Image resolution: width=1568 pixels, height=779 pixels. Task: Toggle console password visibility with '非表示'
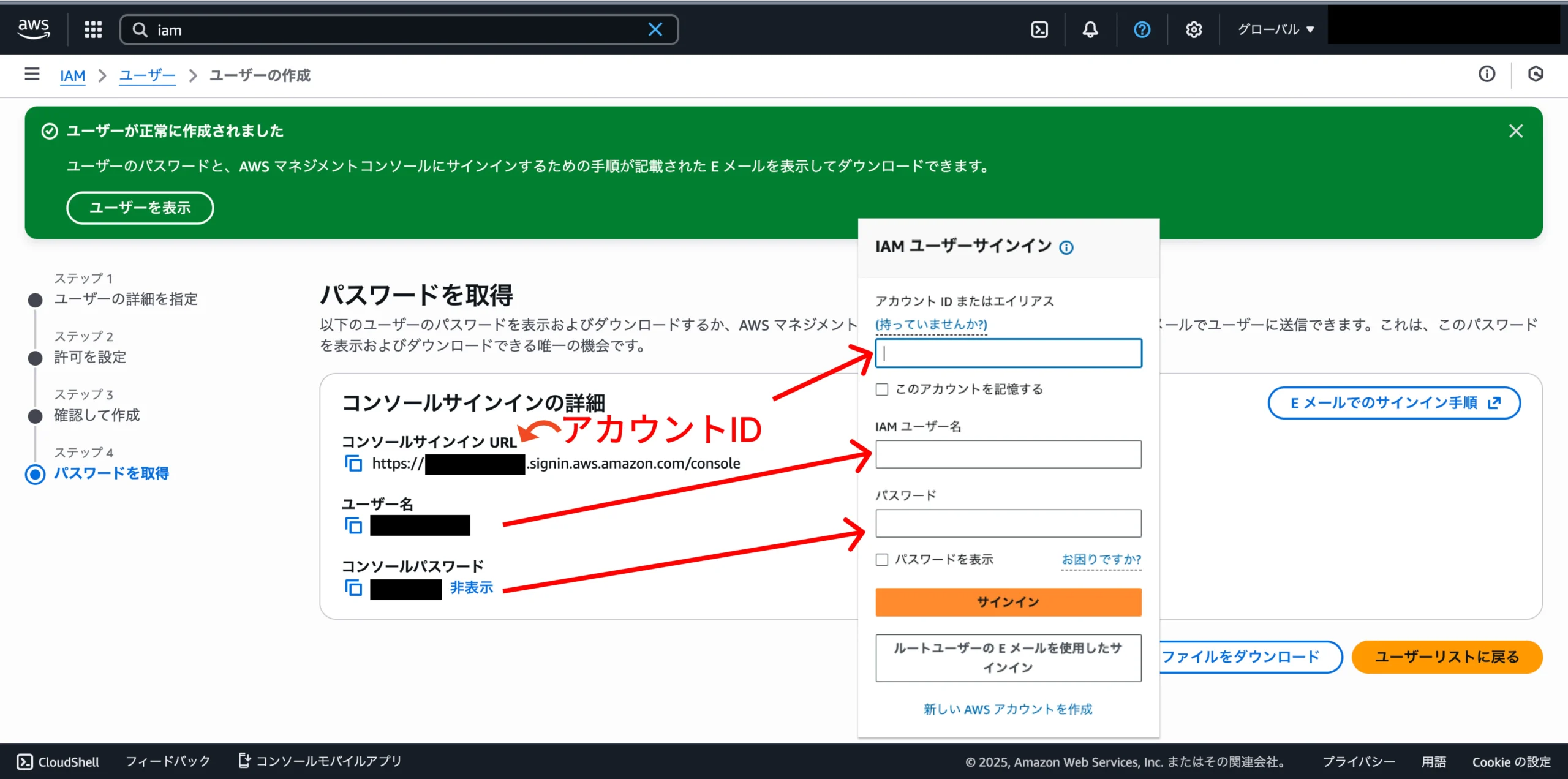(471, 588)
